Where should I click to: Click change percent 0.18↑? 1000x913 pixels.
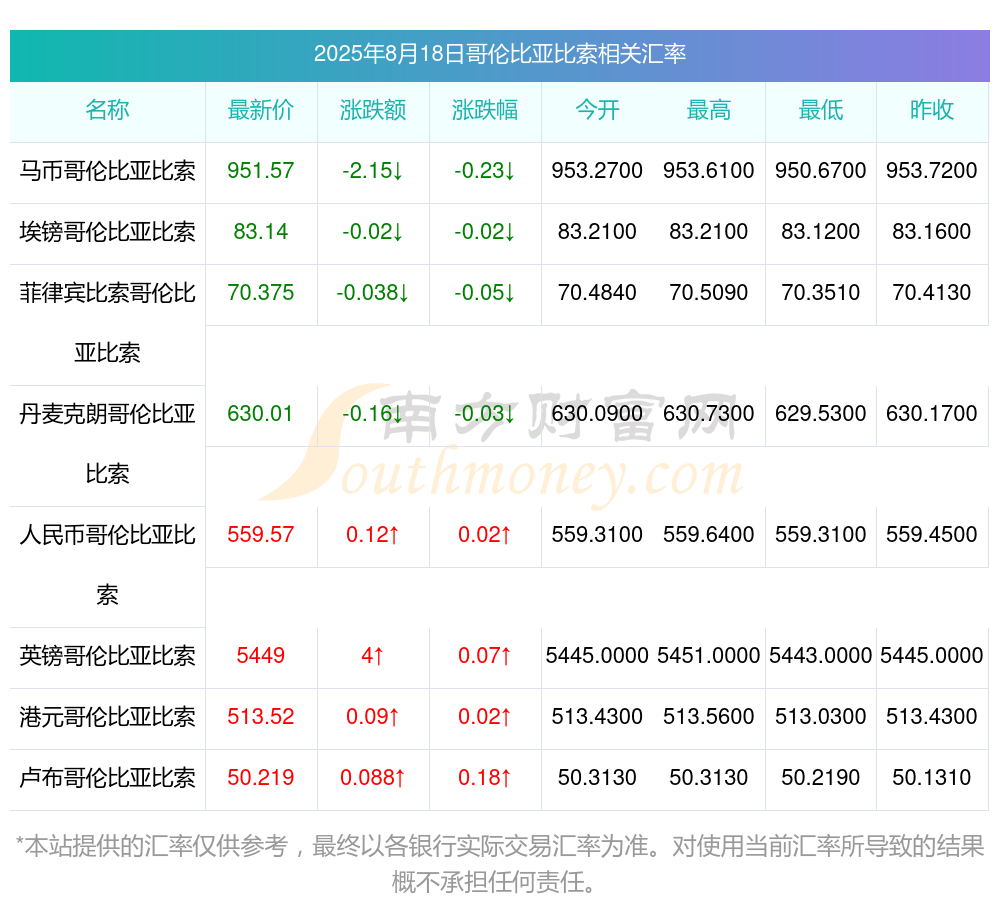(485, 778)
